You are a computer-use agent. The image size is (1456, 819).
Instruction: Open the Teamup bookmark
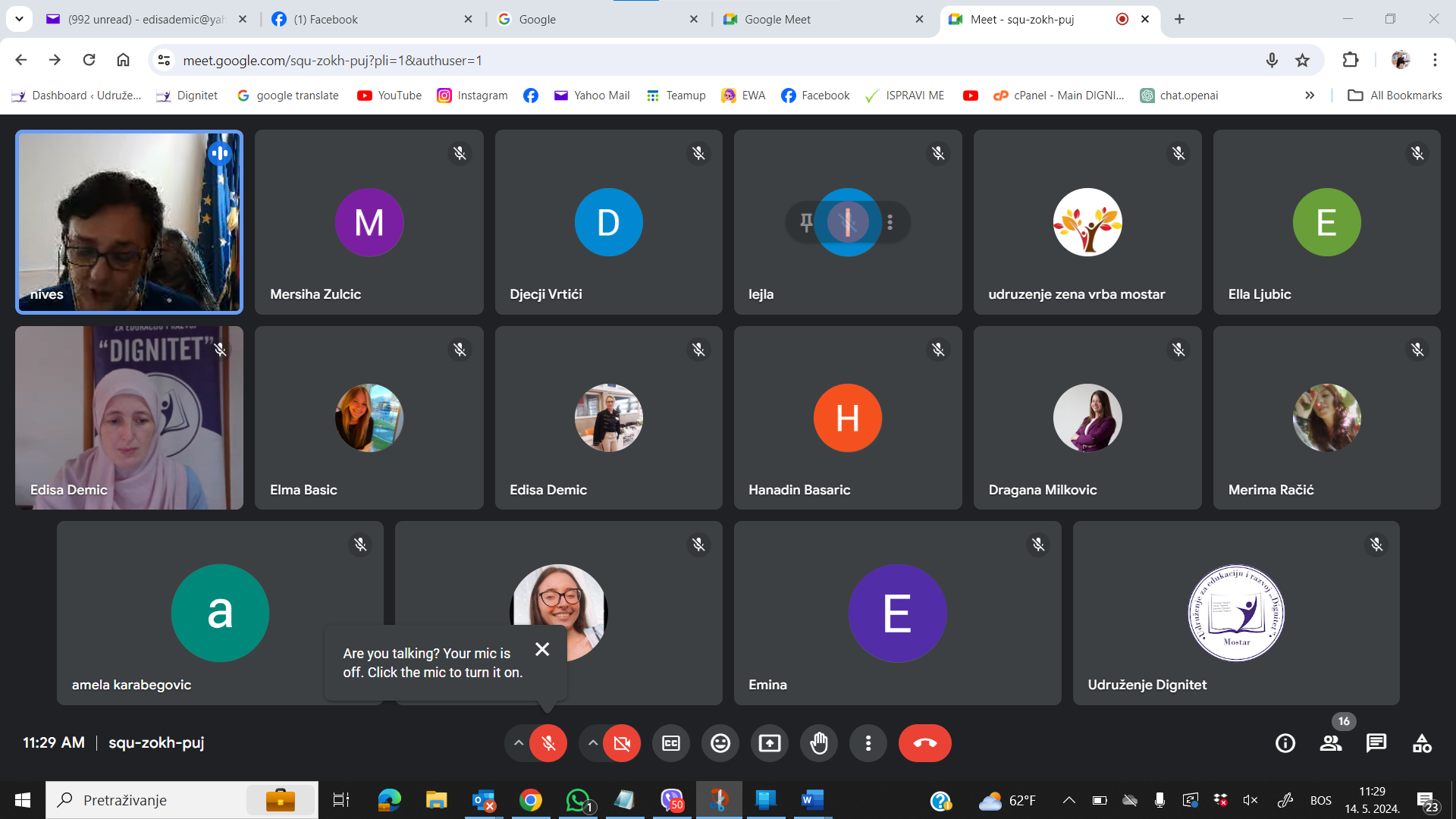(x=676, y=96)
